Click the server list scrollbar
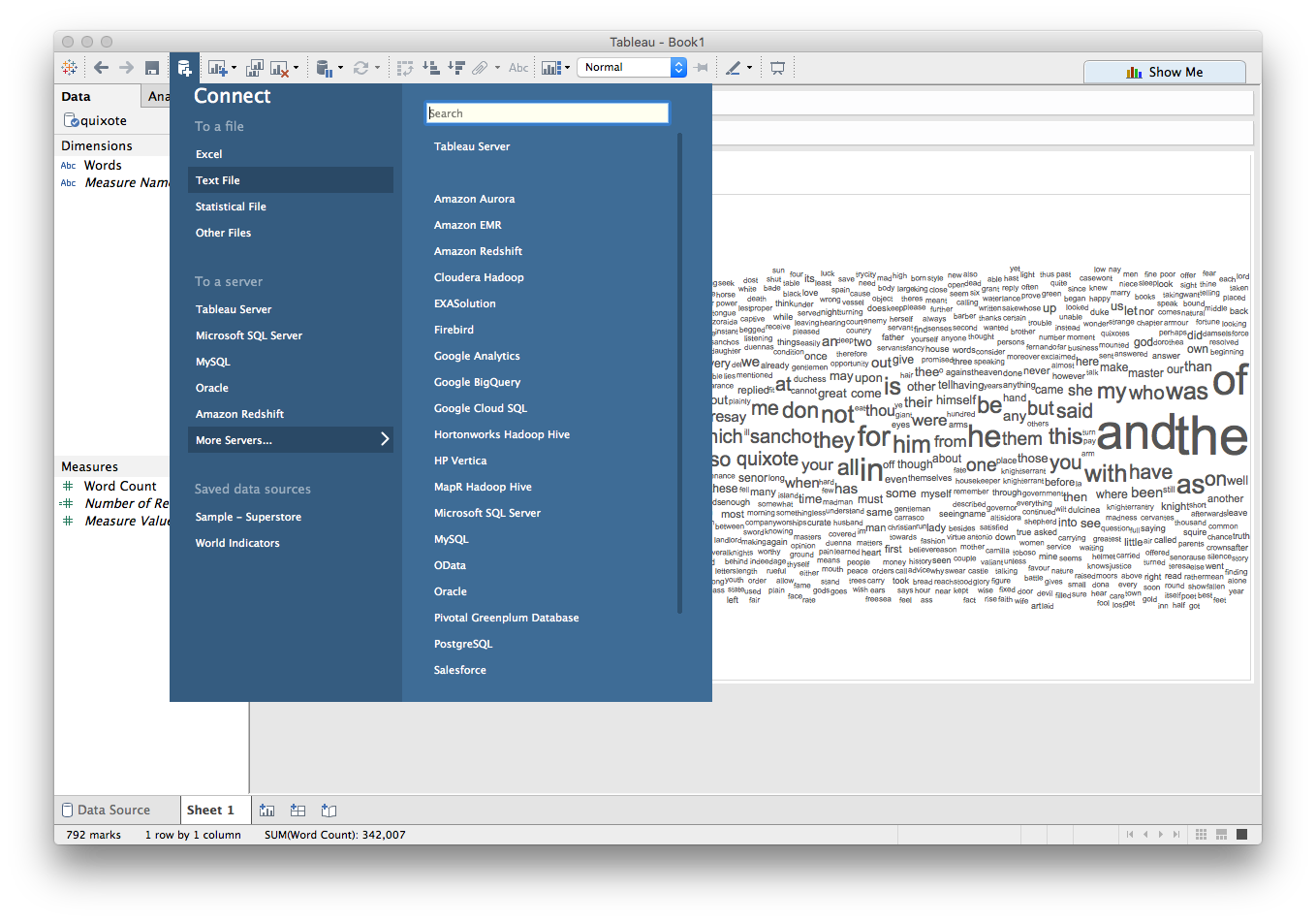 679,373
